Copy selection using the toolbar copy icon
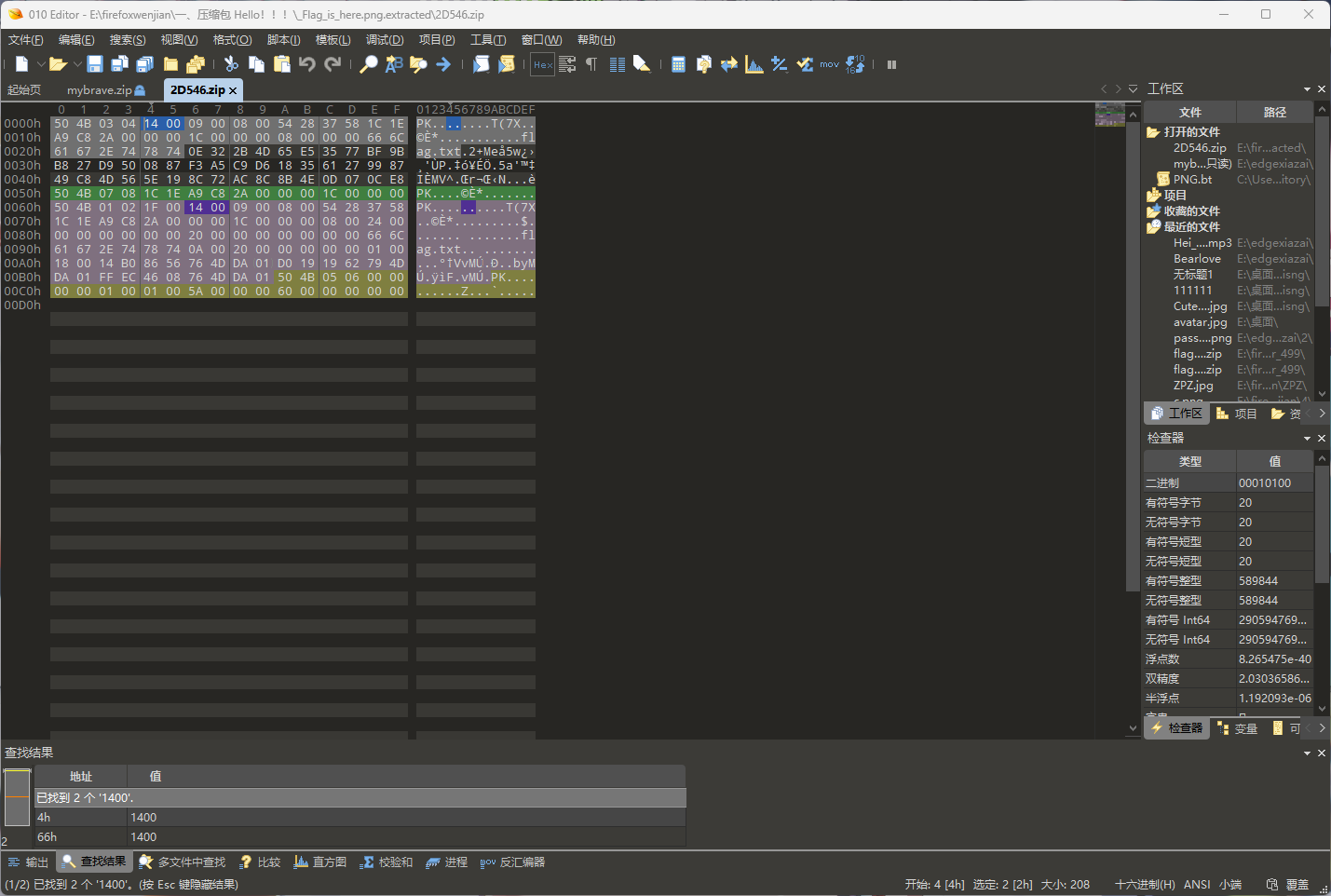The image size is (1331, 896). click(x=256, y=64)
